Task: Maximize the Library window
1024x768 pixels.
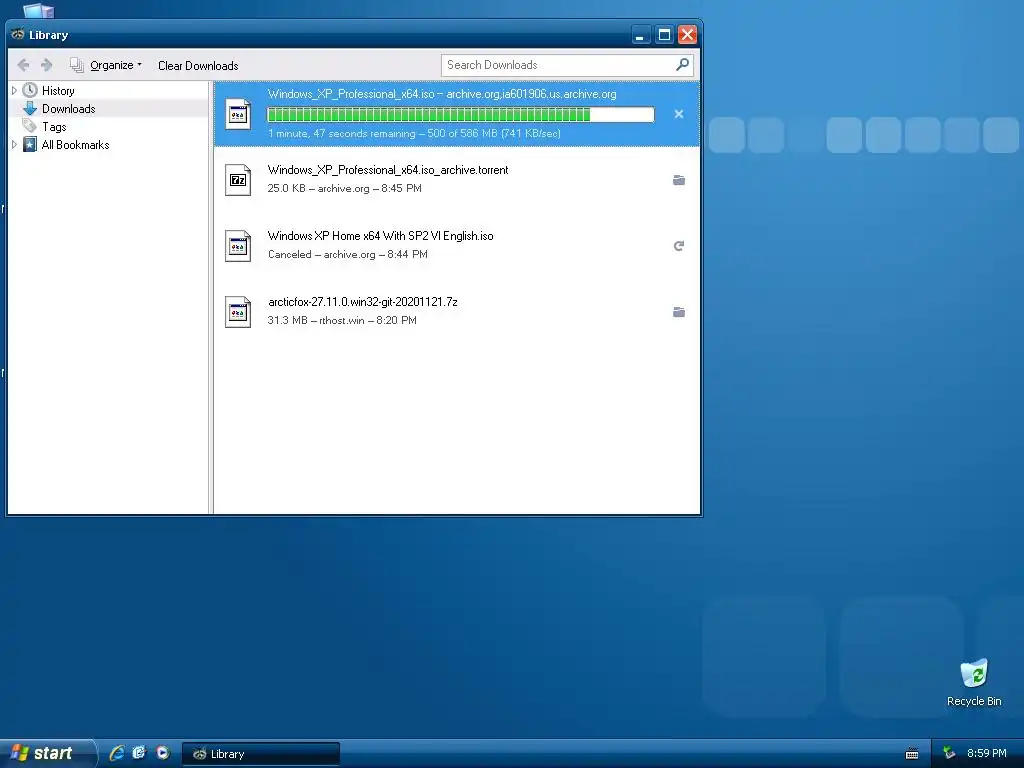Action: coord(664,35)
